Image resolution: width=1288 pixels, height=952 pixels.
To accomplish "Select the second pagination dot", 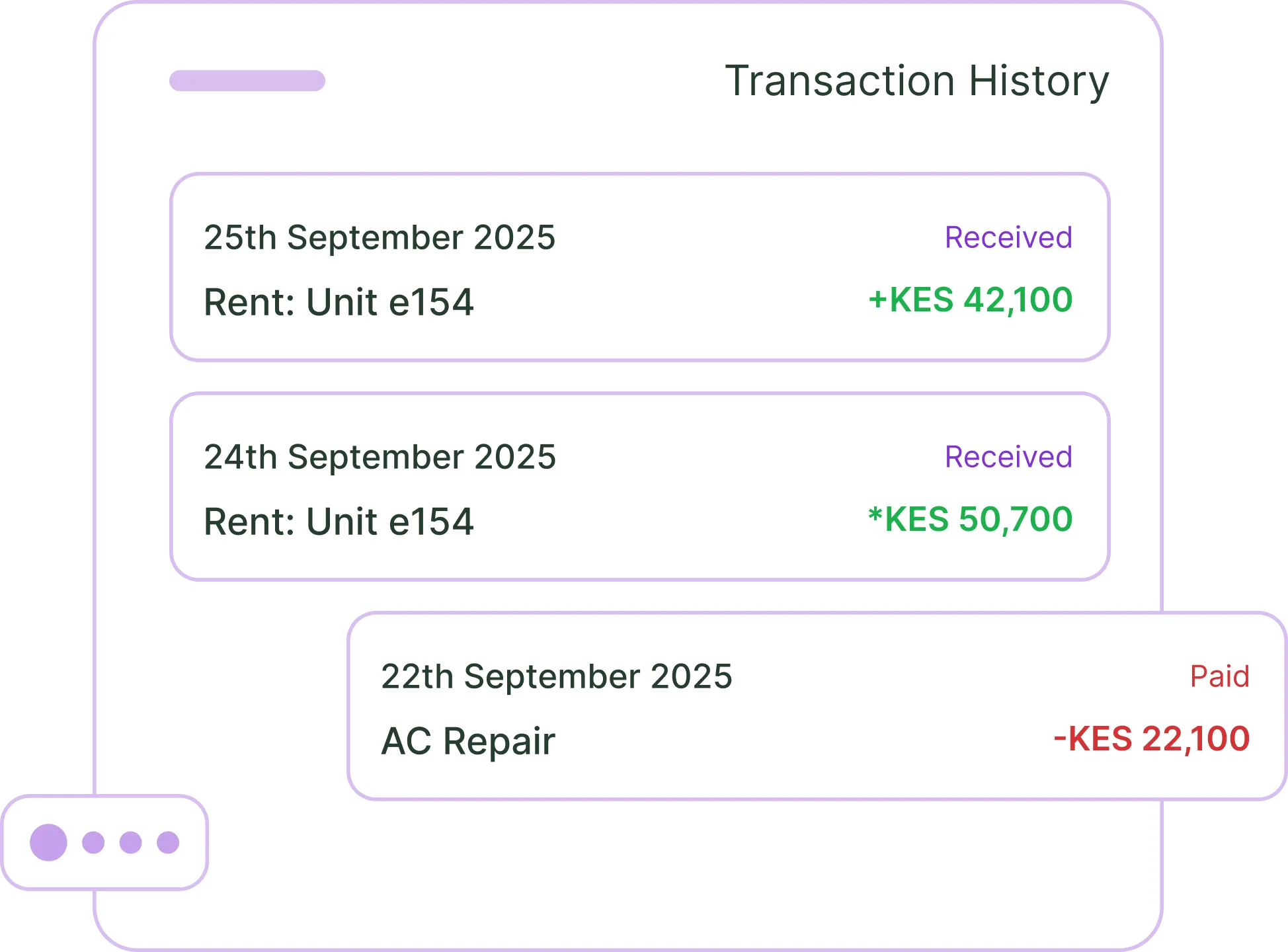I will click(93, 842).
